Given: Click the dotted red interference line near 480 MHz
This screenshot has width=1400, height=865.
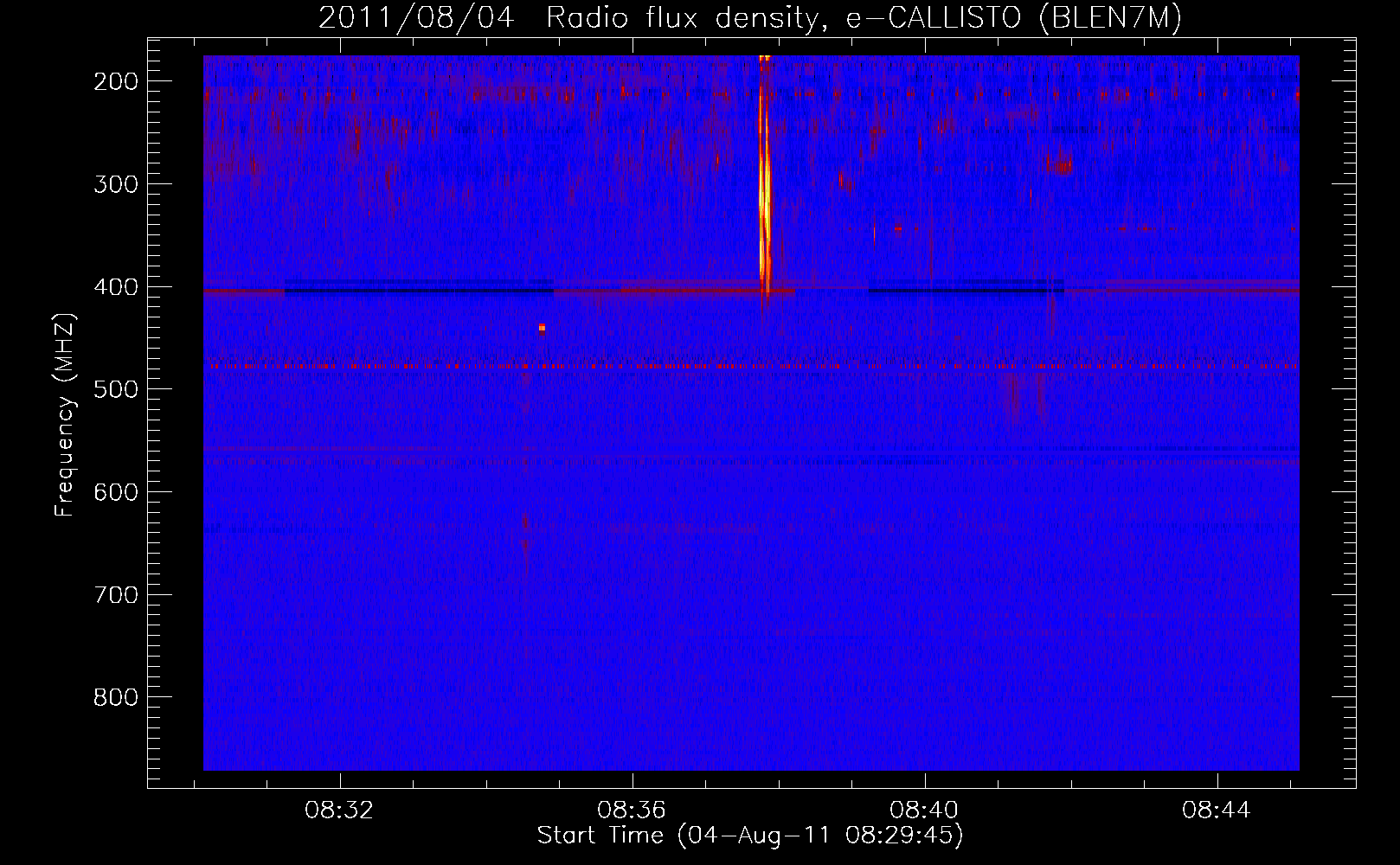Looking at the screenshot, I should coord(751,367).
